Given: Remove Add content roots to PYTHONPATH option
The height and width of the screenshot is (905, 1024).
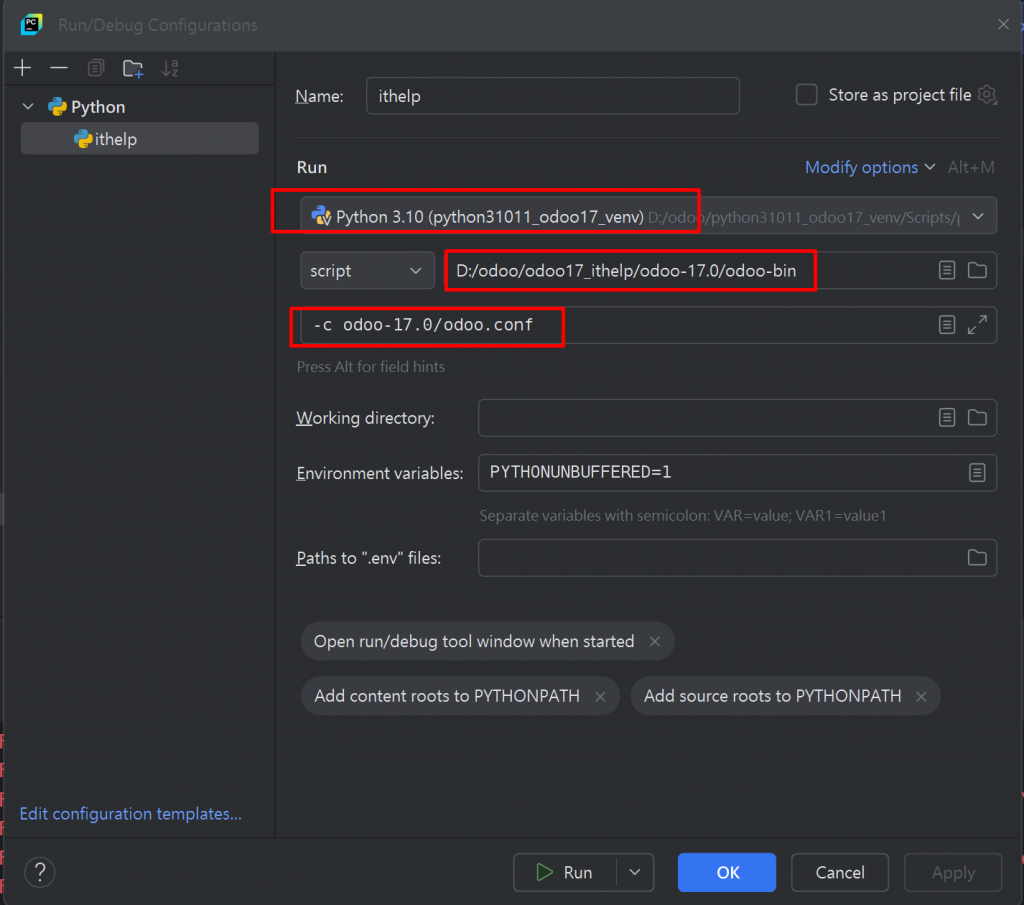Looking at the screenshot, I should click(x=600, y=697).
